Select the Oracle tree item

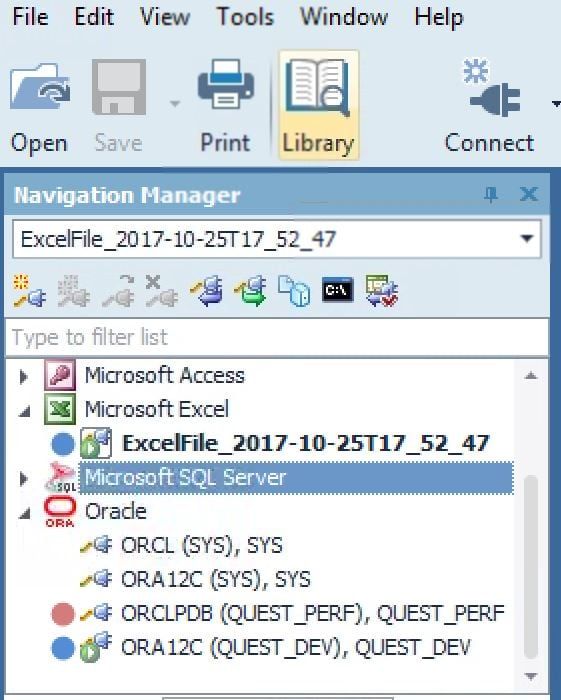(x=116, y=512)
